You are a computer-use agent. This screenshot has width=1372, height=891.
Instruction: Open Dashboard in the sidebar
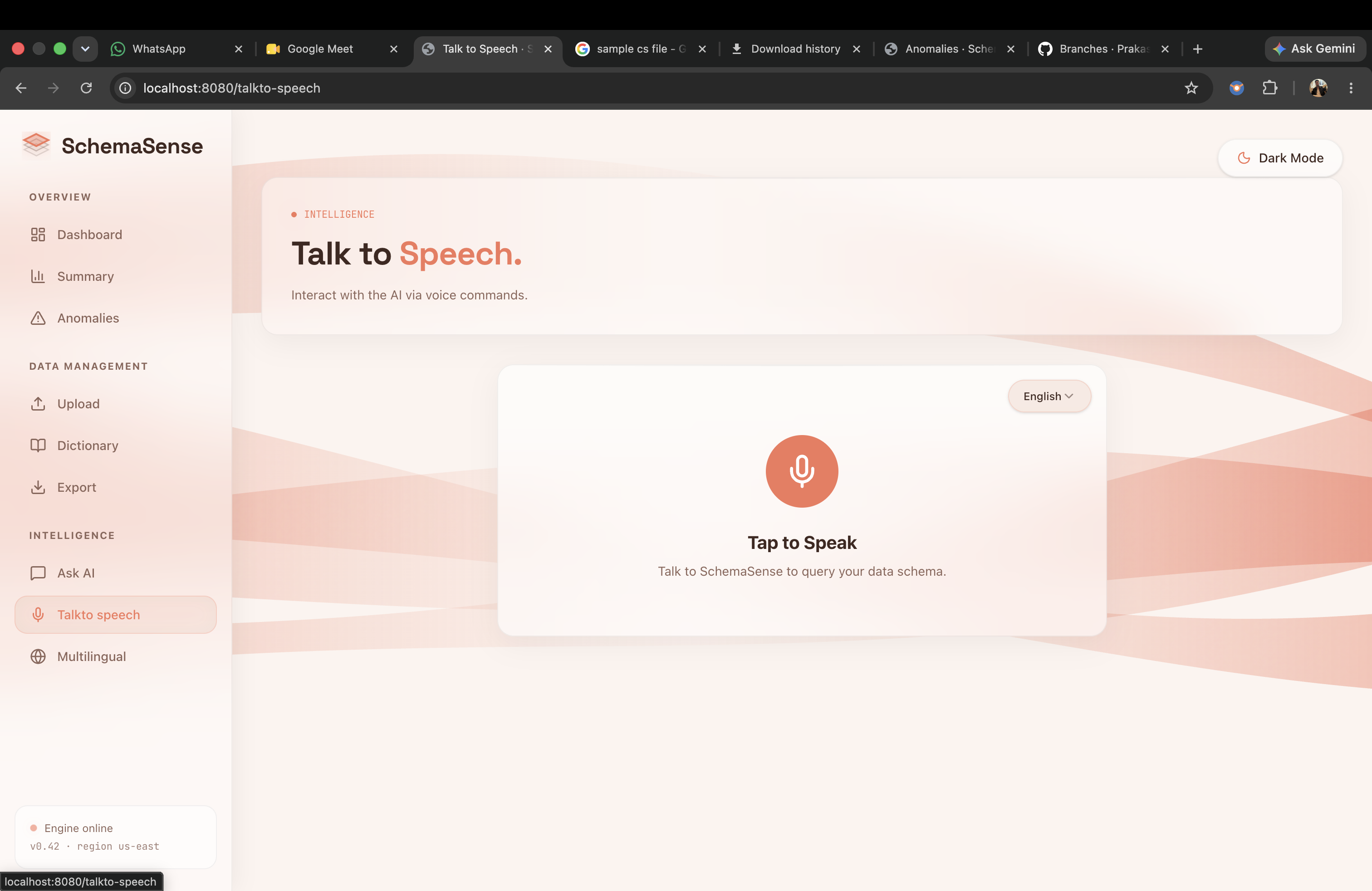pyautogui.click(x=115, y=235)
